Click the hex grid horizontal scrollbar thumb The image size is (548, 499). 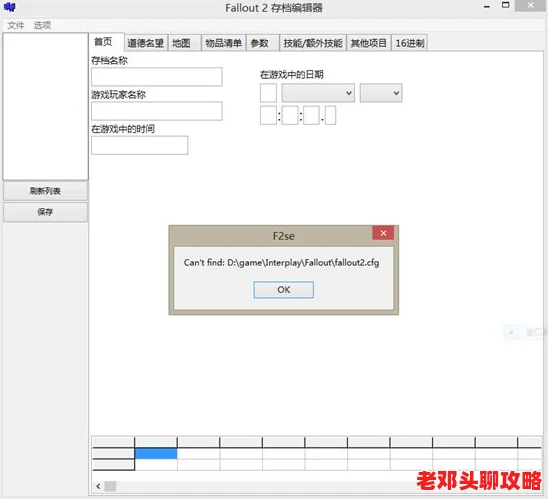coord(110,486)
